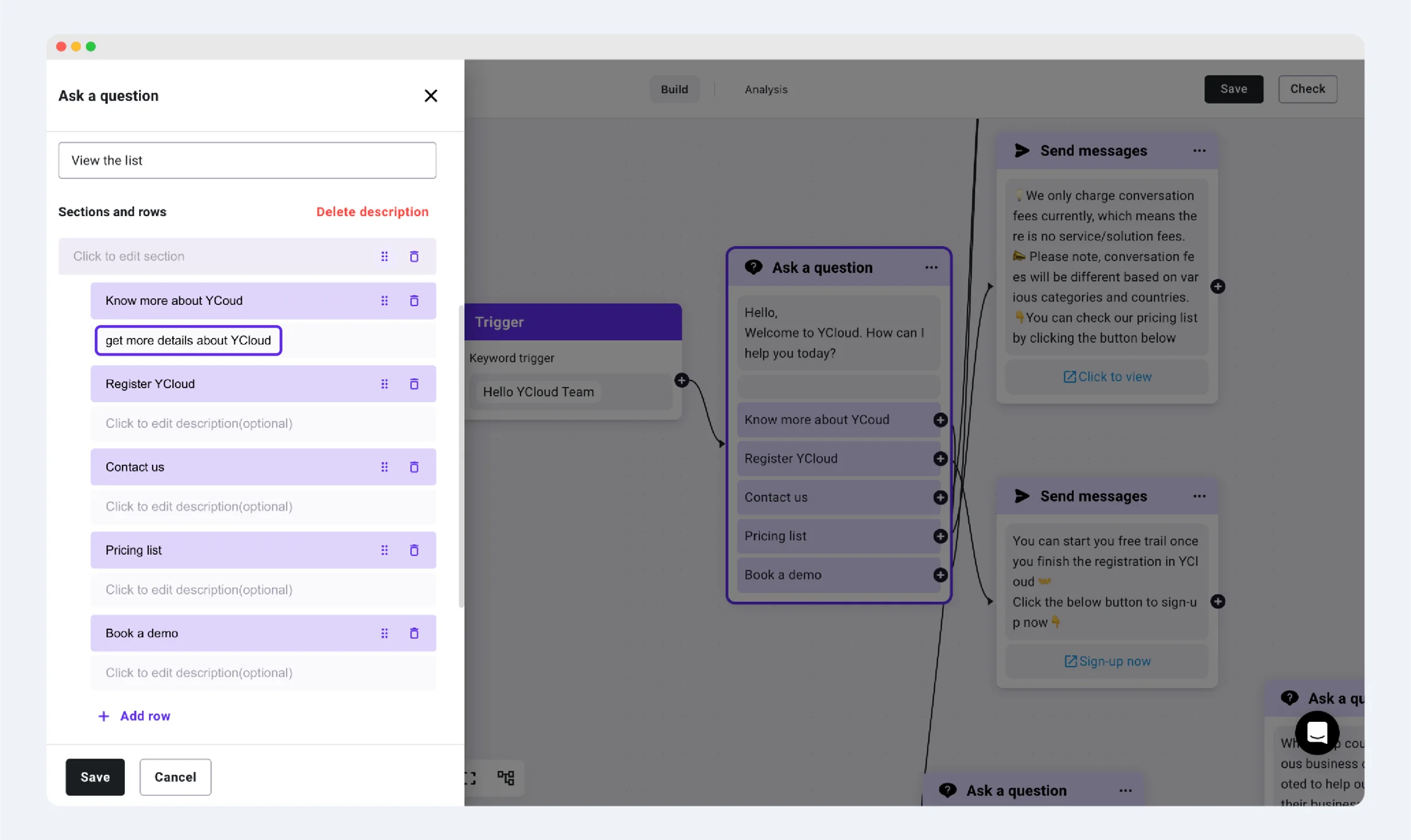Viewport: 1411px width, 840px height.
Task: Click the auto-layout flow icon
Action: (x=506, y=778)
